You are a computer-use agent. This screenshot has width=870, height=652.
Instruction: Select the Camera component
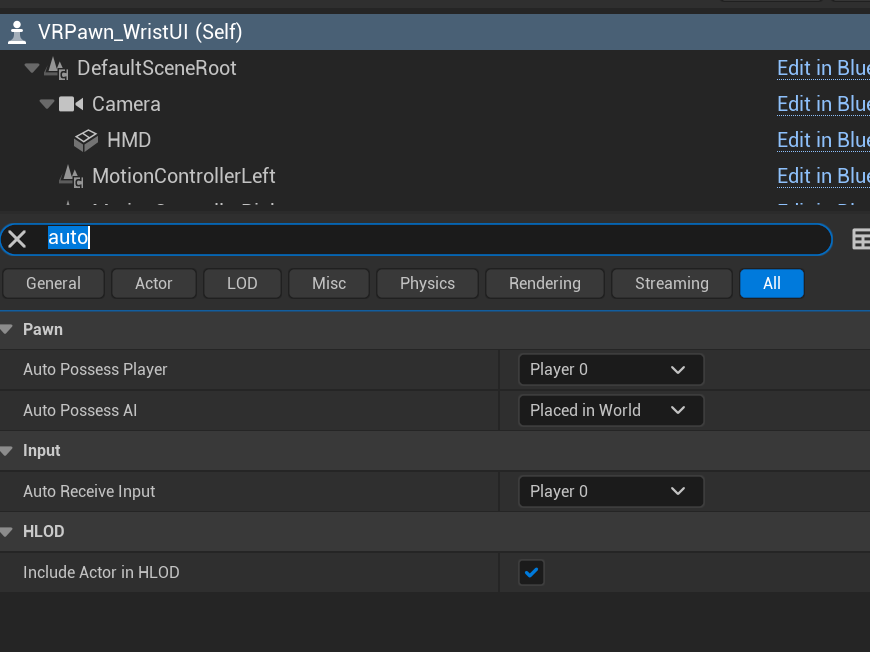tap(126, 104)
